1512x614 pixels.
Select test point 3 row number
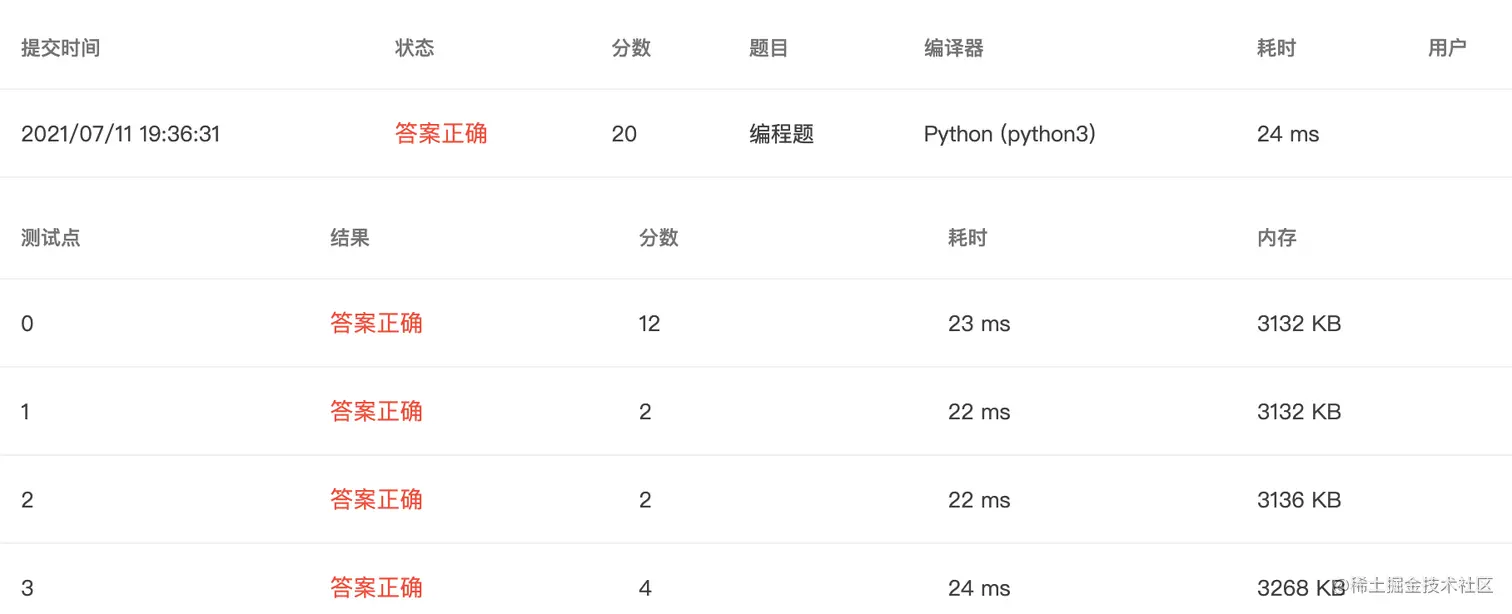click(x=27, y=588)
